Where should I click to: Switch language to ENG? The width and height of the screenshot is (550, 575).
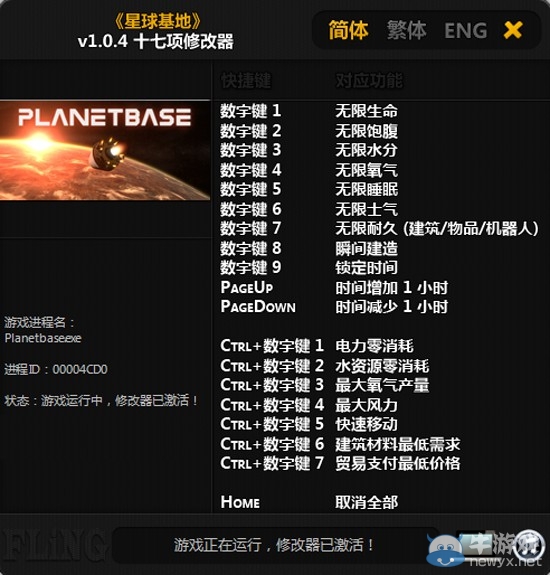(x=466, y=30)
